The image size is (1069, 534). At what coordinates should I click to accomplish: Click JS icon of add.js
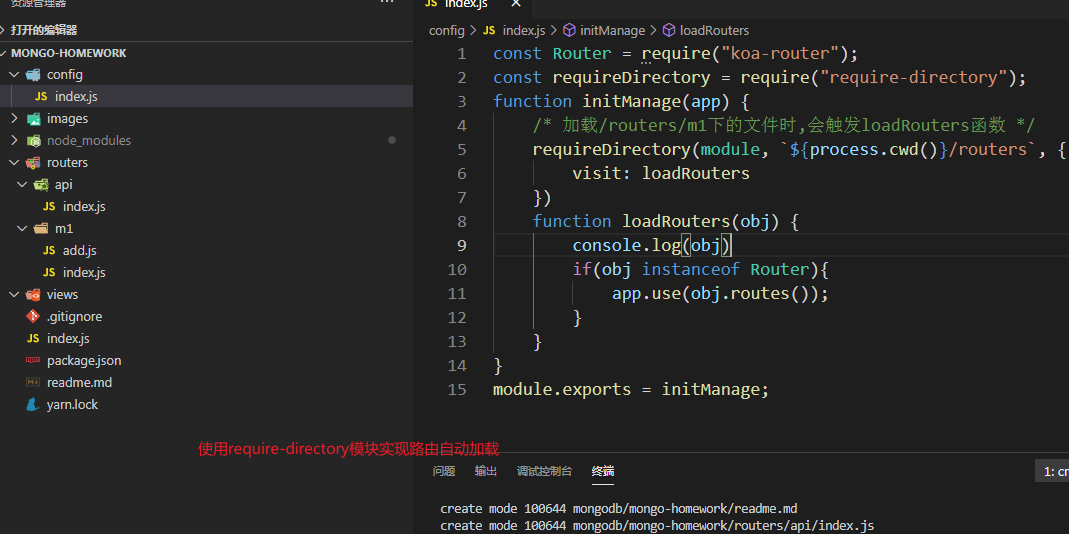pyautogui.click(x=49, y=250)
